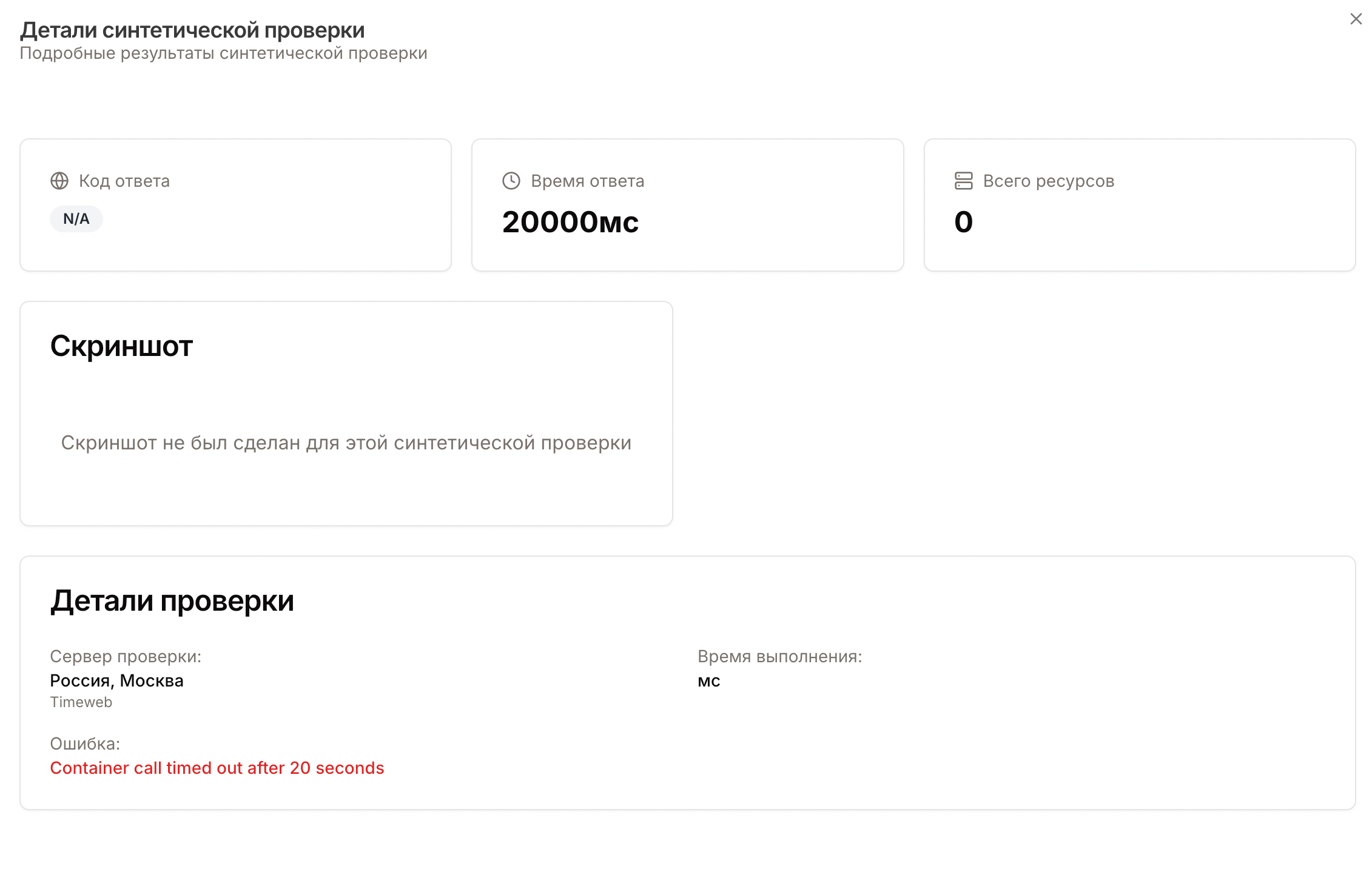Click the Время ответа card
1372x883 pixels.
tap(688, 204)
